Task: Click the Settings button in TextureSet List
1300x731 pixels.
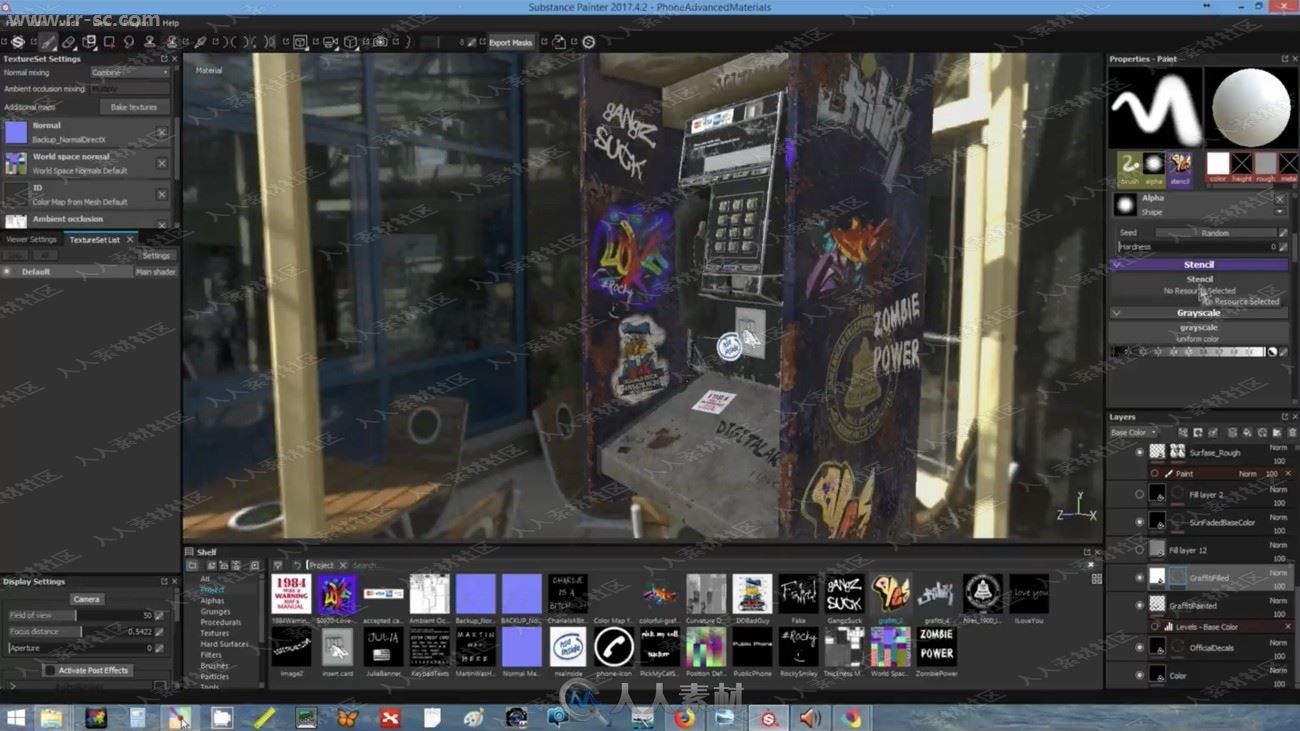Action: 156,256
